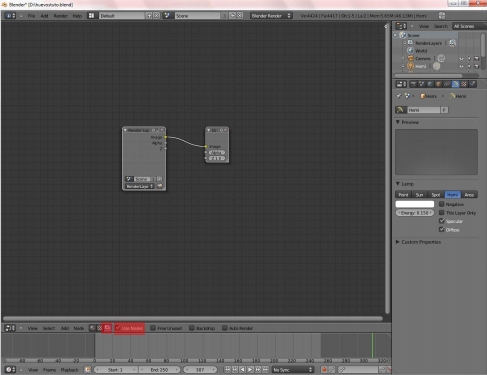487x375 pixels.
Task: Click the Energy value slider
Action: 415,213
